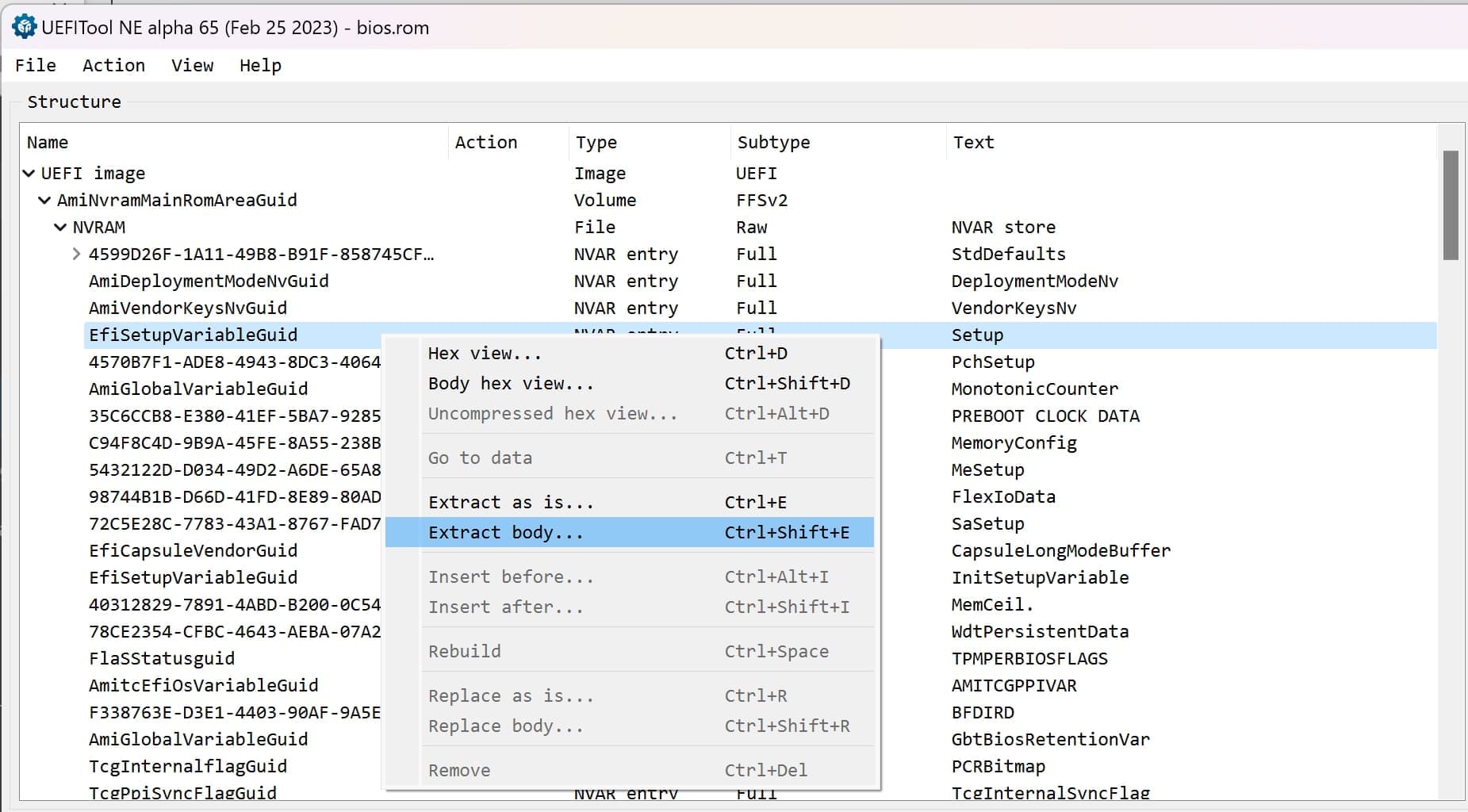Select Extract body... option
The height and width of the screenshot is (812, 1468).
coord(630,532)
